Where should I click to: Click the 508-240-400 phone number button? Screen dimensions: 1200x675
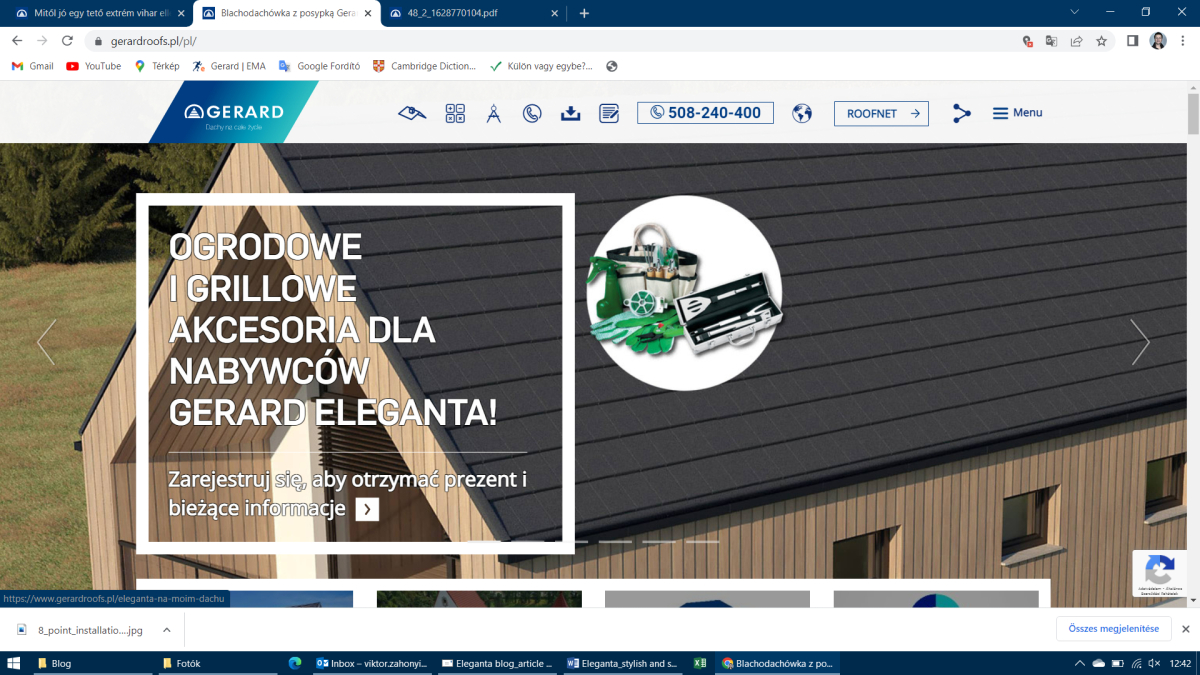[x=705, y=113]
